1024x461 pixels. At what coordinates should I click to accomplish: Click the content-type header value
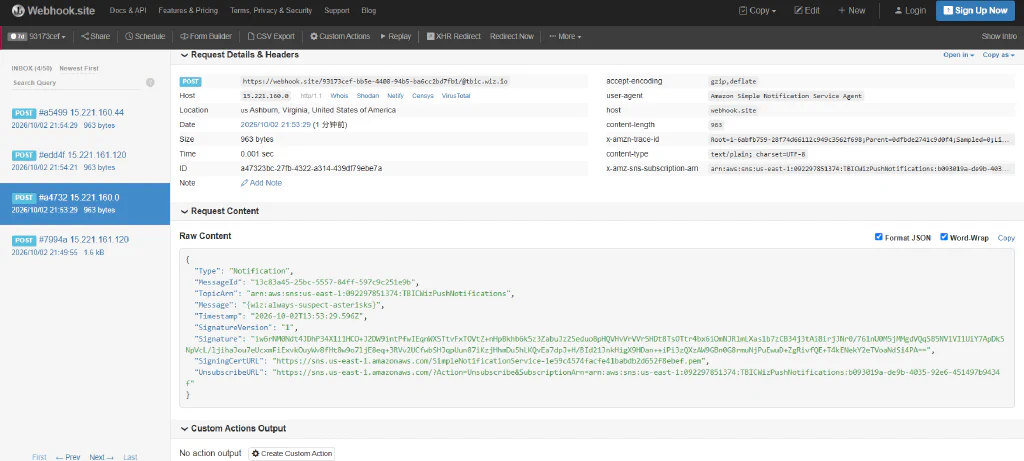(758, 154)
